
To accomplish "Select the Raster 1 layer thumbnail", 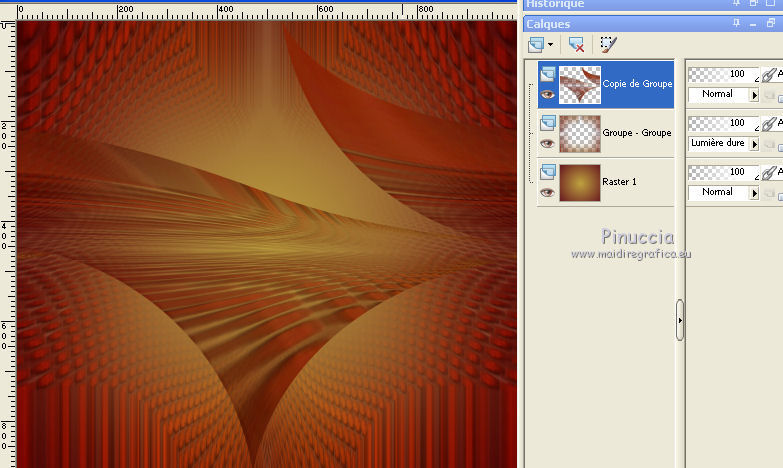I will point(580,183).
